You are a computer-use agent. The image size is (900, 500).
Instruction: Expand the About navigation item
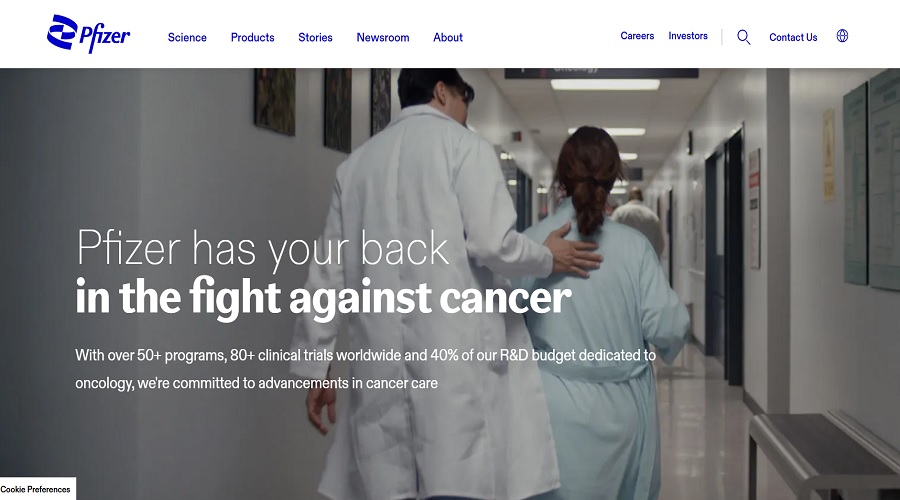448,37
